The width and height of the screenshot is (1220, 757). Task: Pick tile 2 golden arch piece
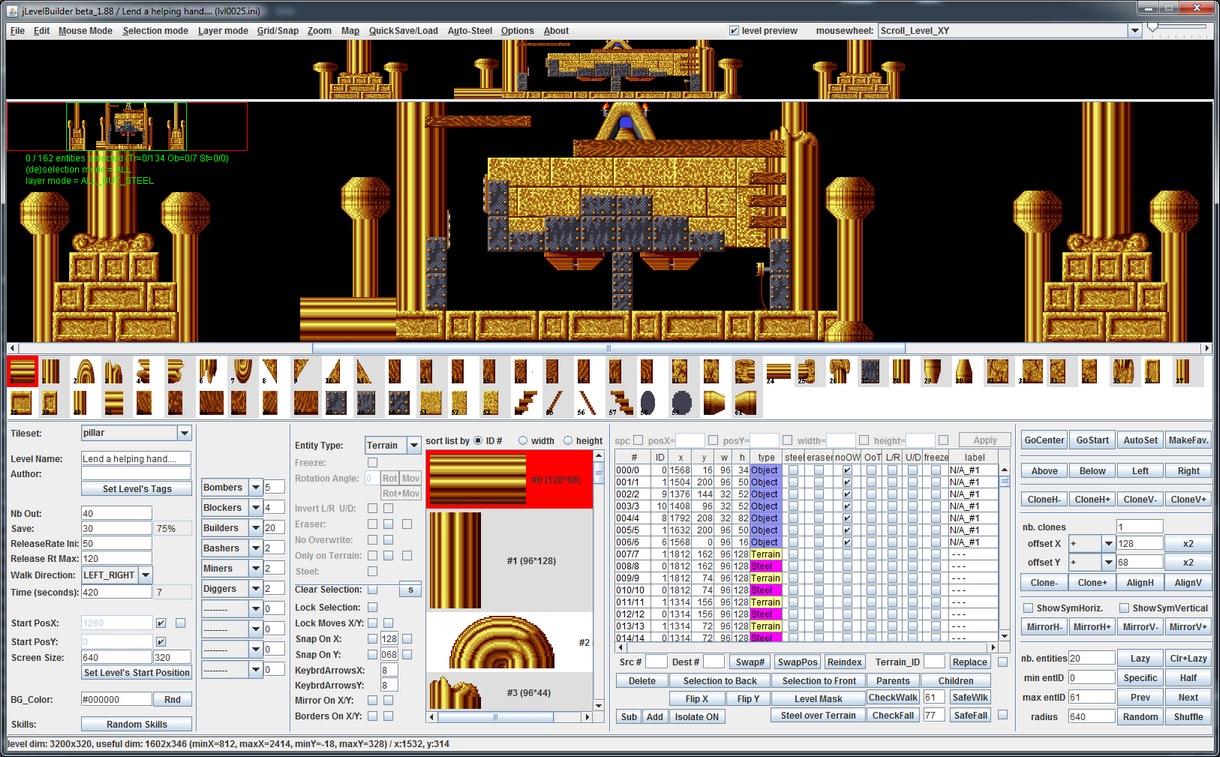click(85, 371)
